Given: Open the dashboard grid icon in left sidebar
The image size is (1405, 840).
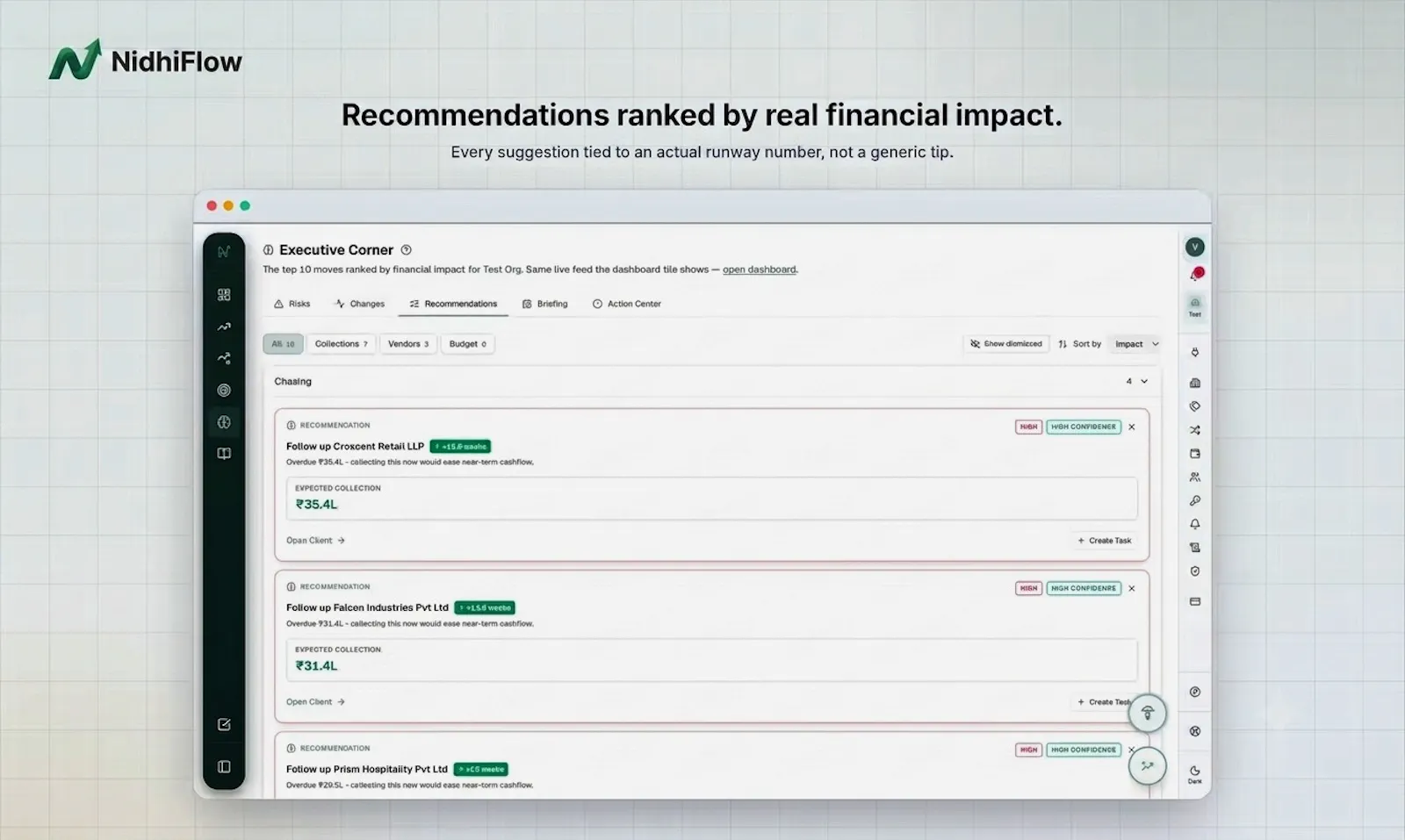Looking at the screenshot, I should 224,295.
